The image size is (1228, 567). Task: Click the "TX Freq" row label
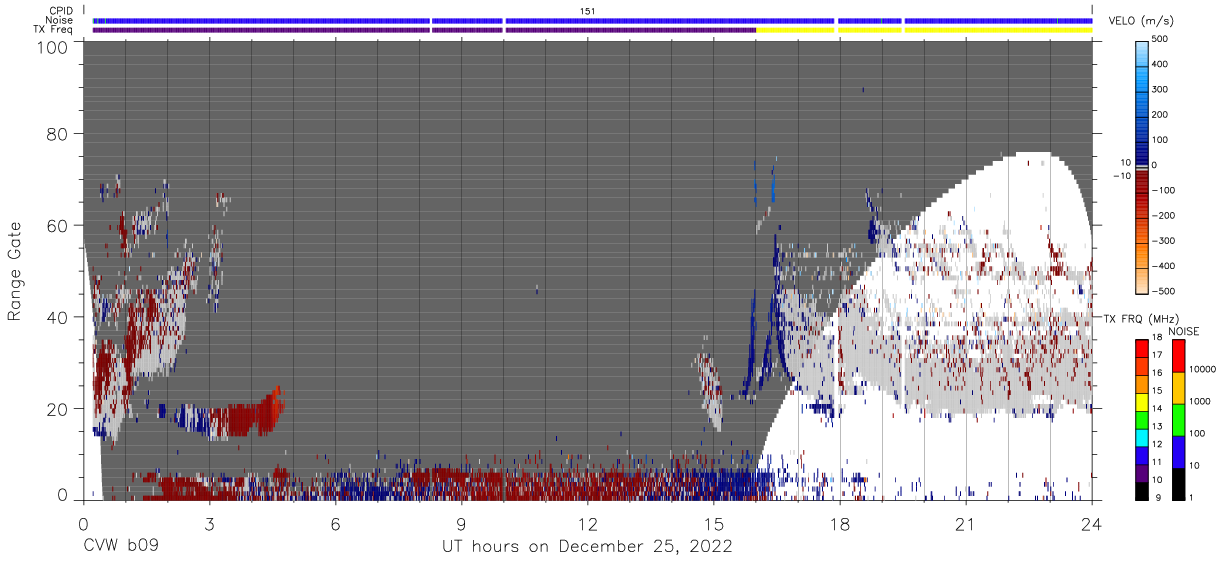(x=55, y=30)
